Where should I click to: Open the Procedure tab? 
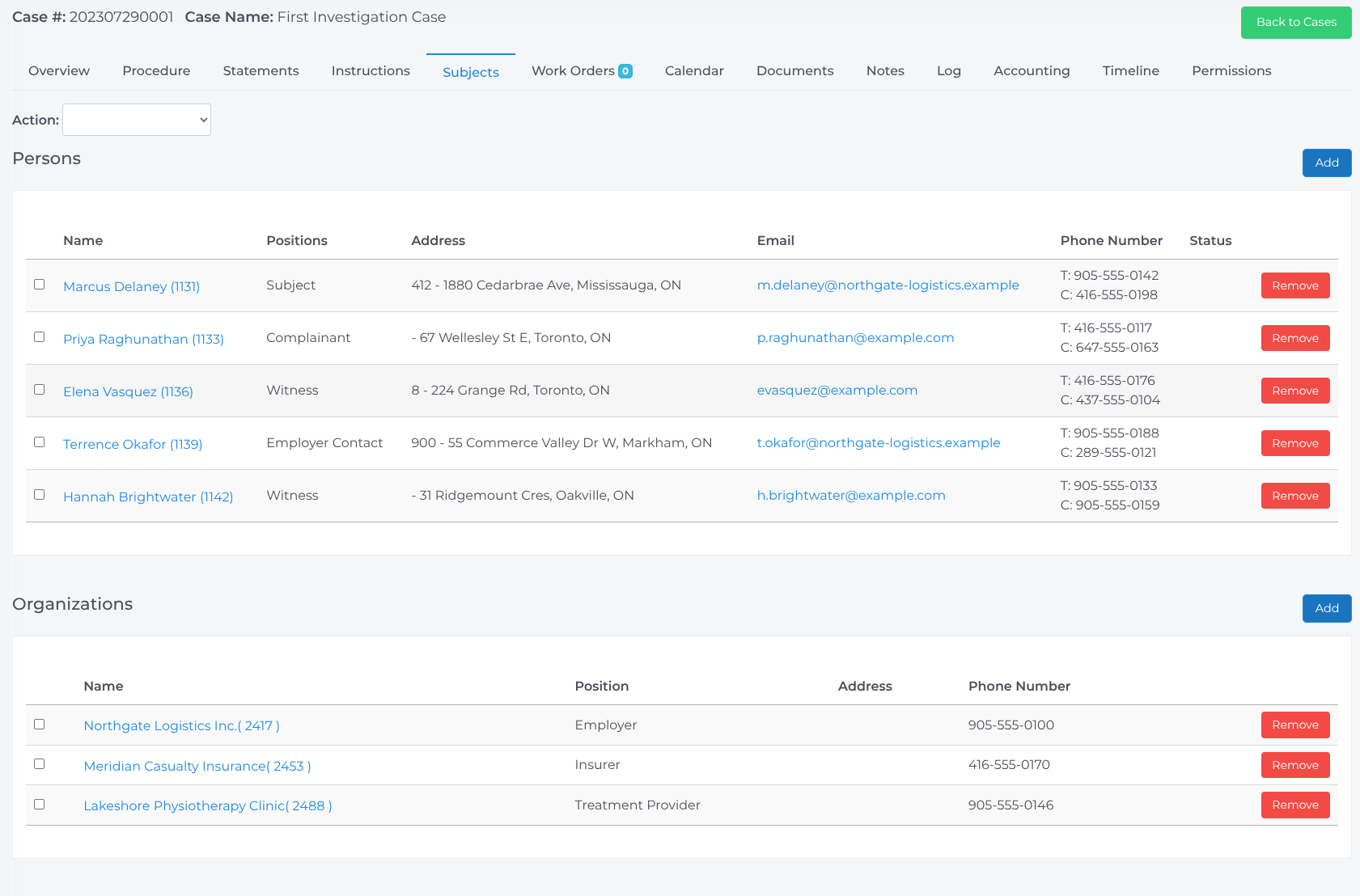[x=156, y=71]
